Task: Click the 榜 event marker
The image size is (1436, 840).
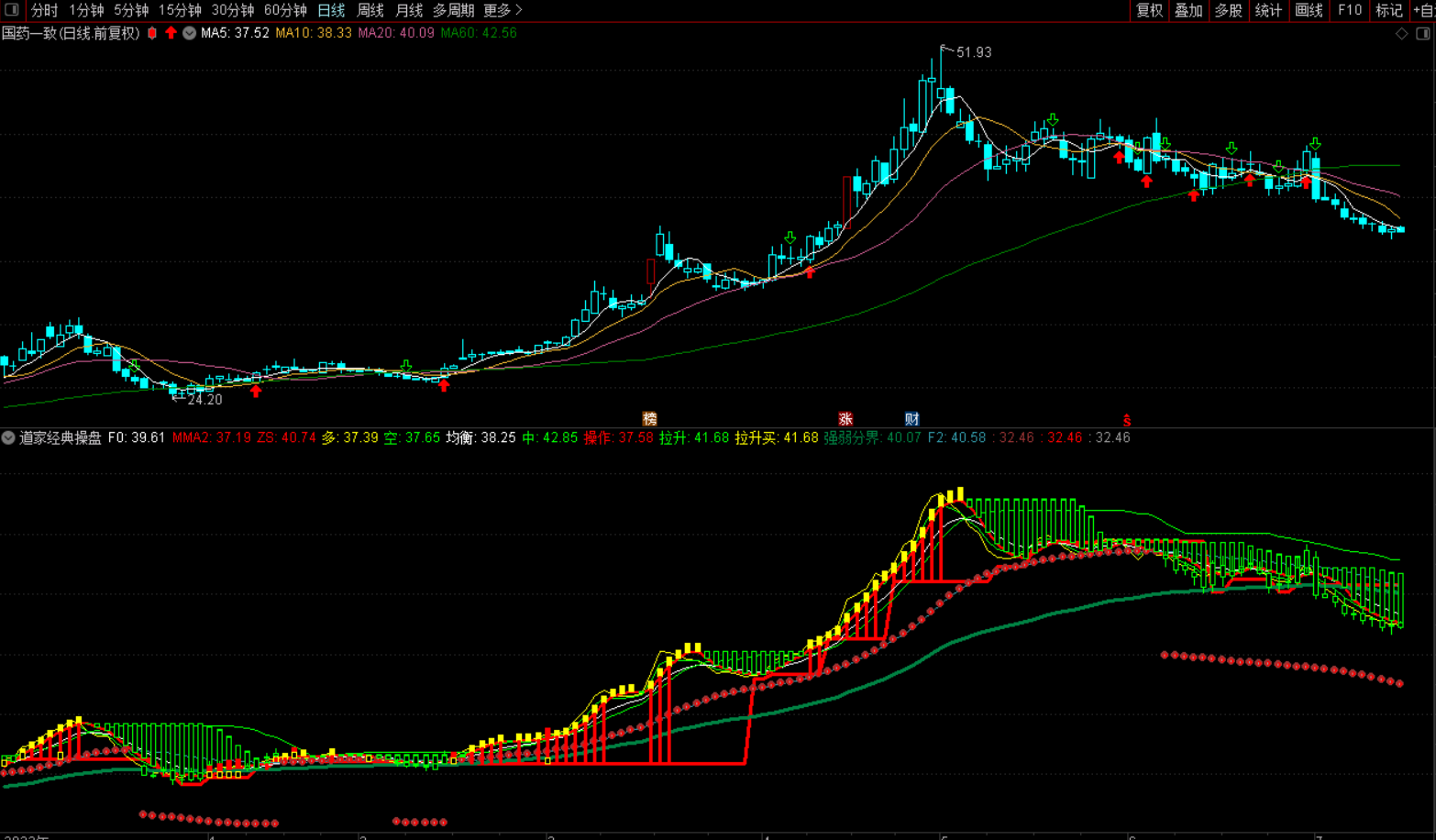Action: click(x=650, y=419)
